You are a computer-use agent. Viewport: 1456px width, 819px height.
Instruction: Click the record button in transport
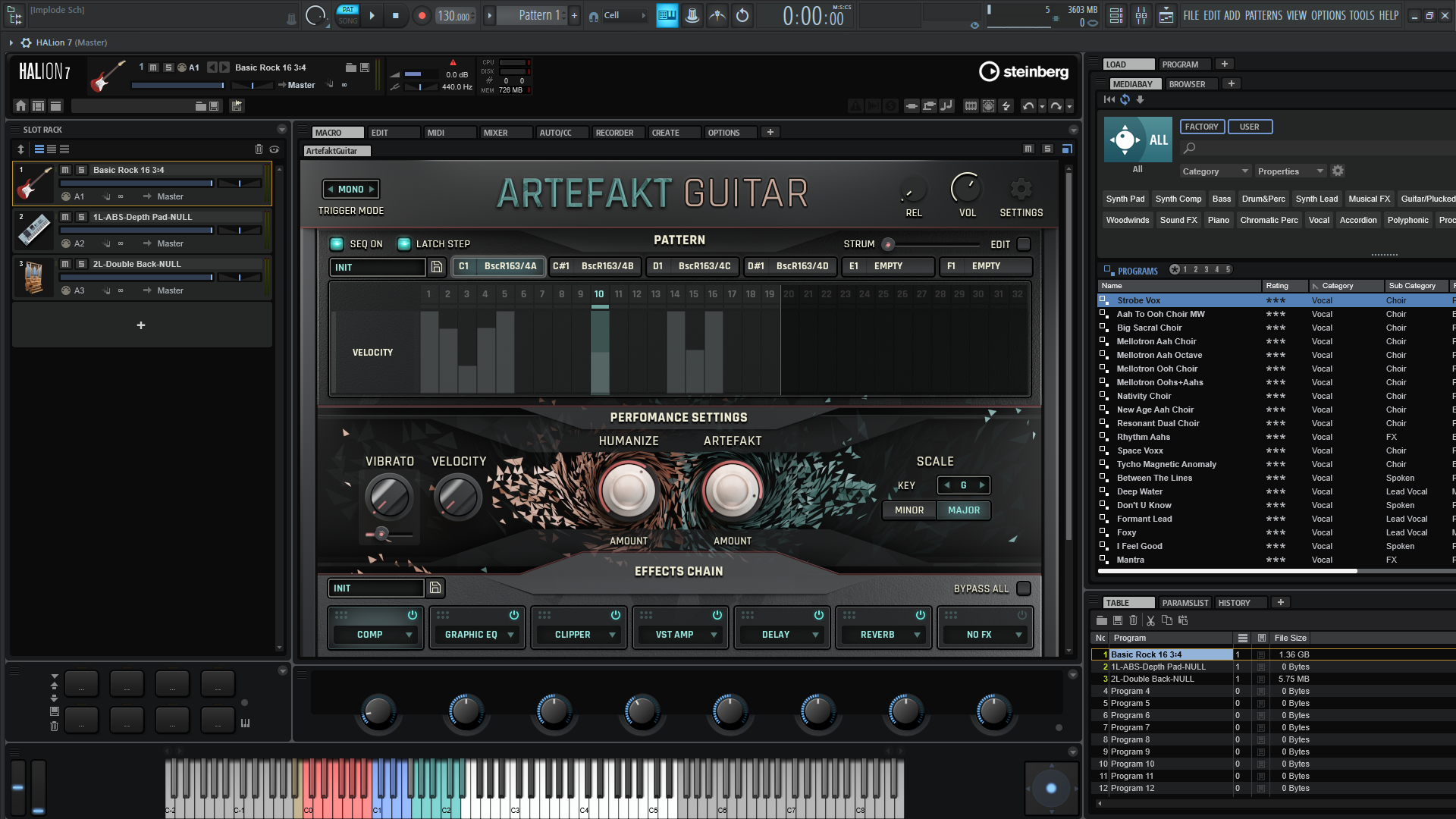click(422, 15)
